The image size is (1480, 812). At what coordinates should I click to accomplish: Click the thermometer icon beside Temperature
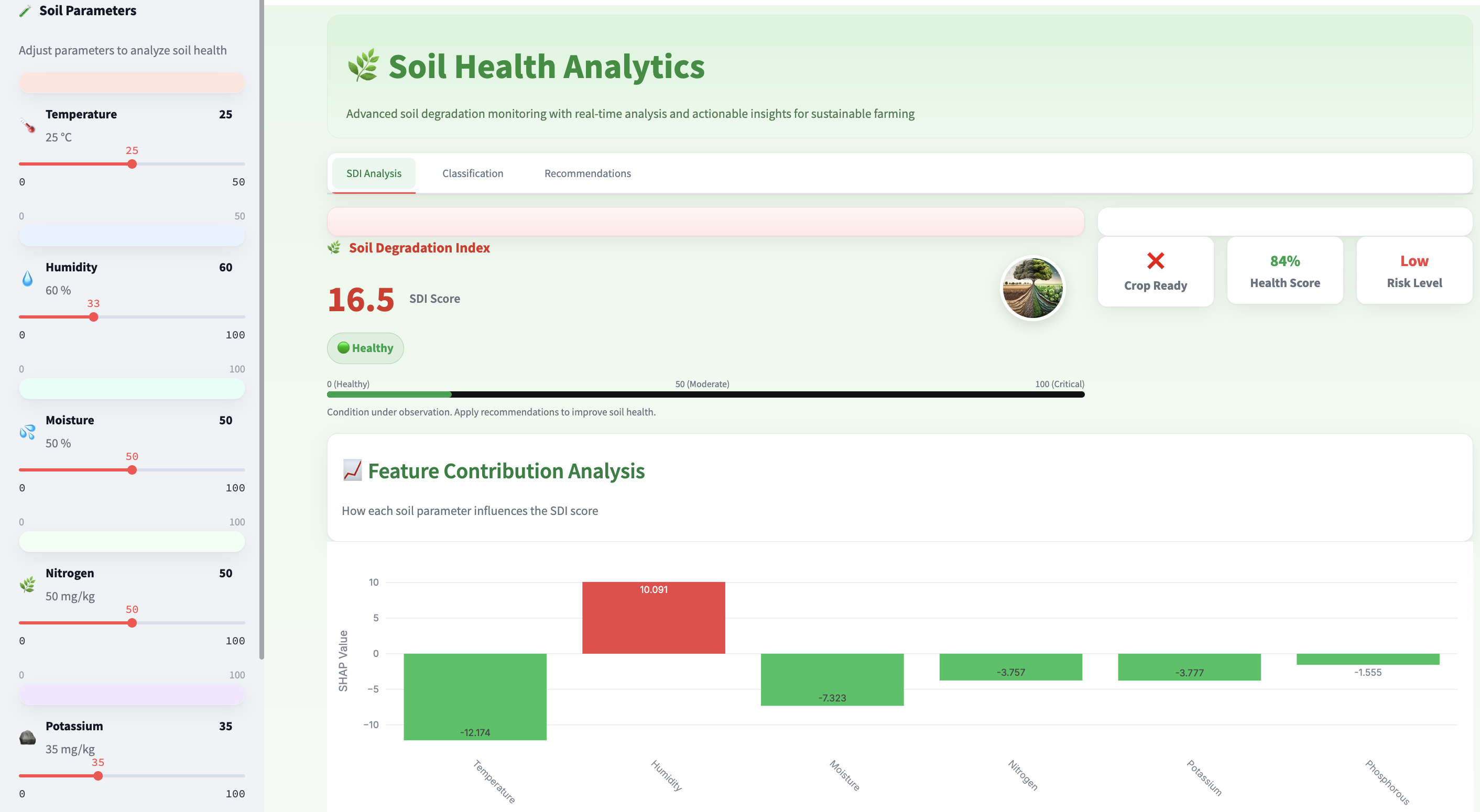(x=27, y=125)
